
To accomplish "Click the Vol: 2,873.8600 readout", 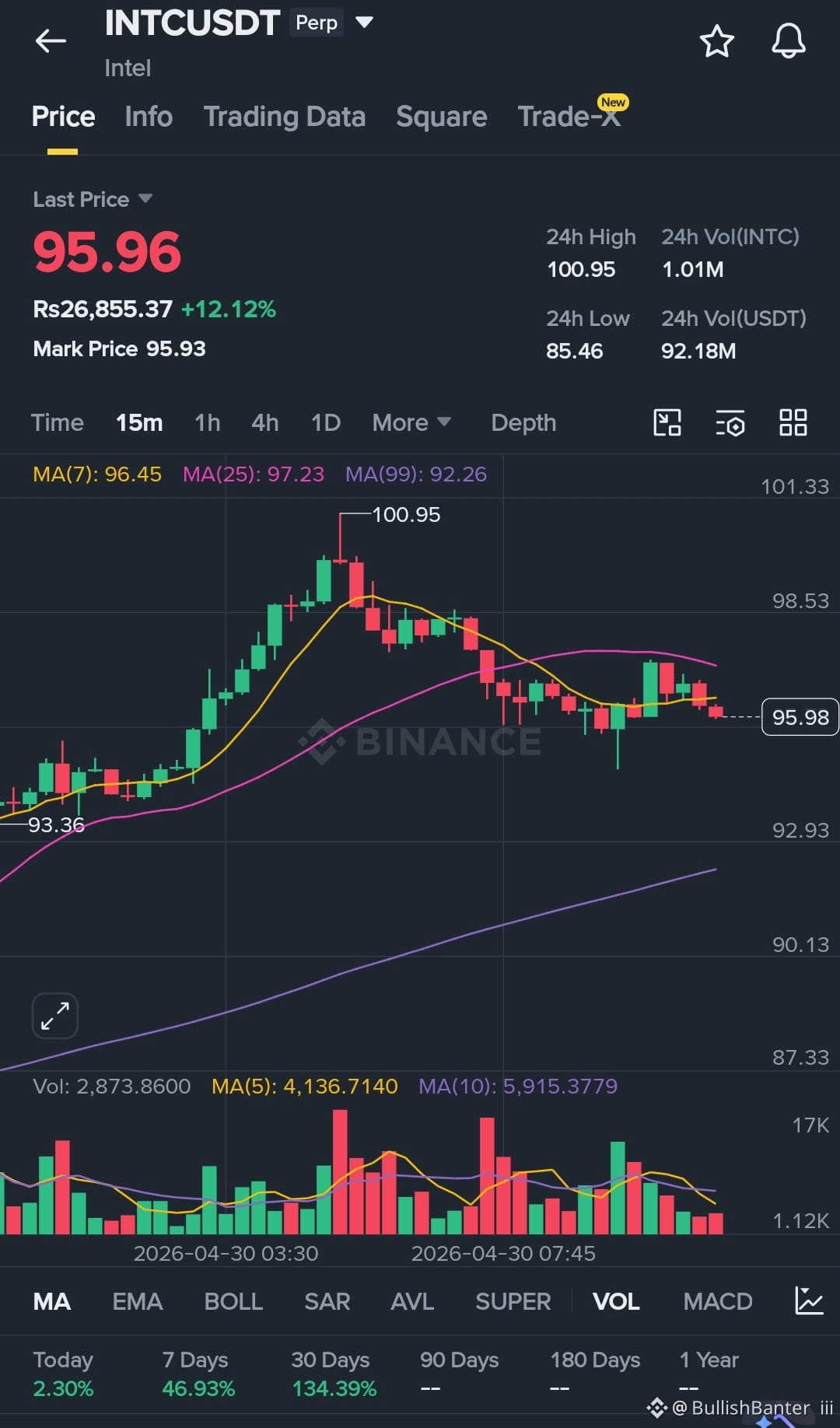I will click(x=112, y=1086).
